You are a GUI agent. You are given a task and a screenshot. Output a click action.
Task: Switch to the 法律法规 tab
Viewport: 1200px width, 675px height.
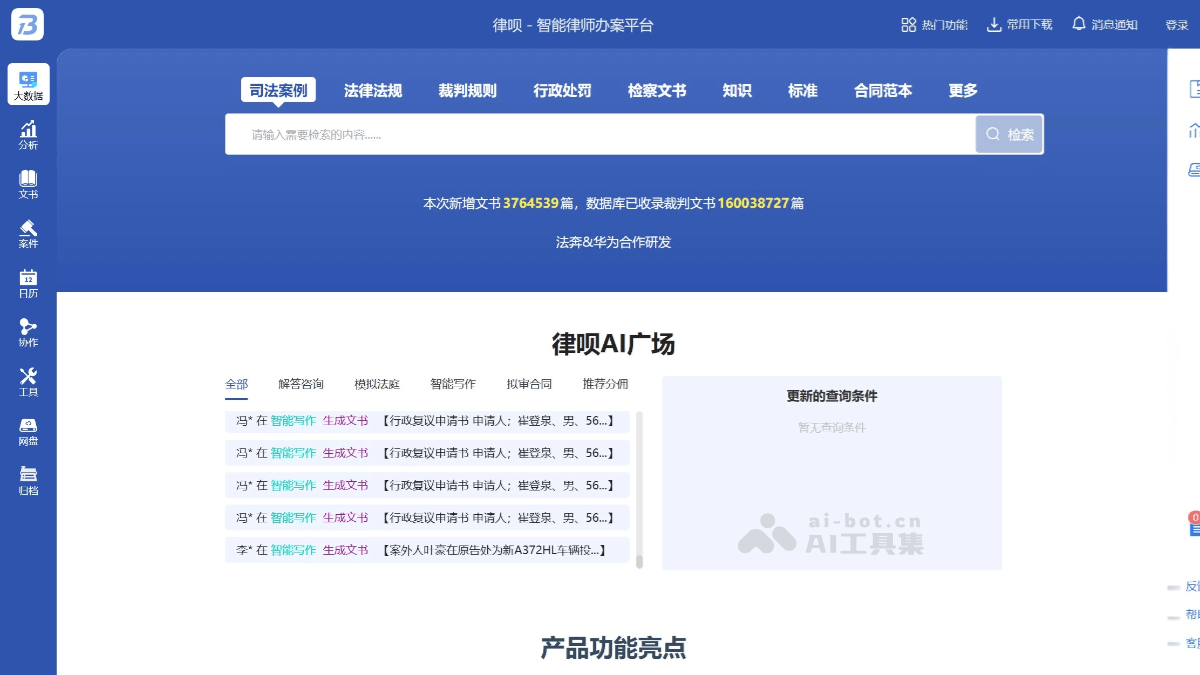372,90
